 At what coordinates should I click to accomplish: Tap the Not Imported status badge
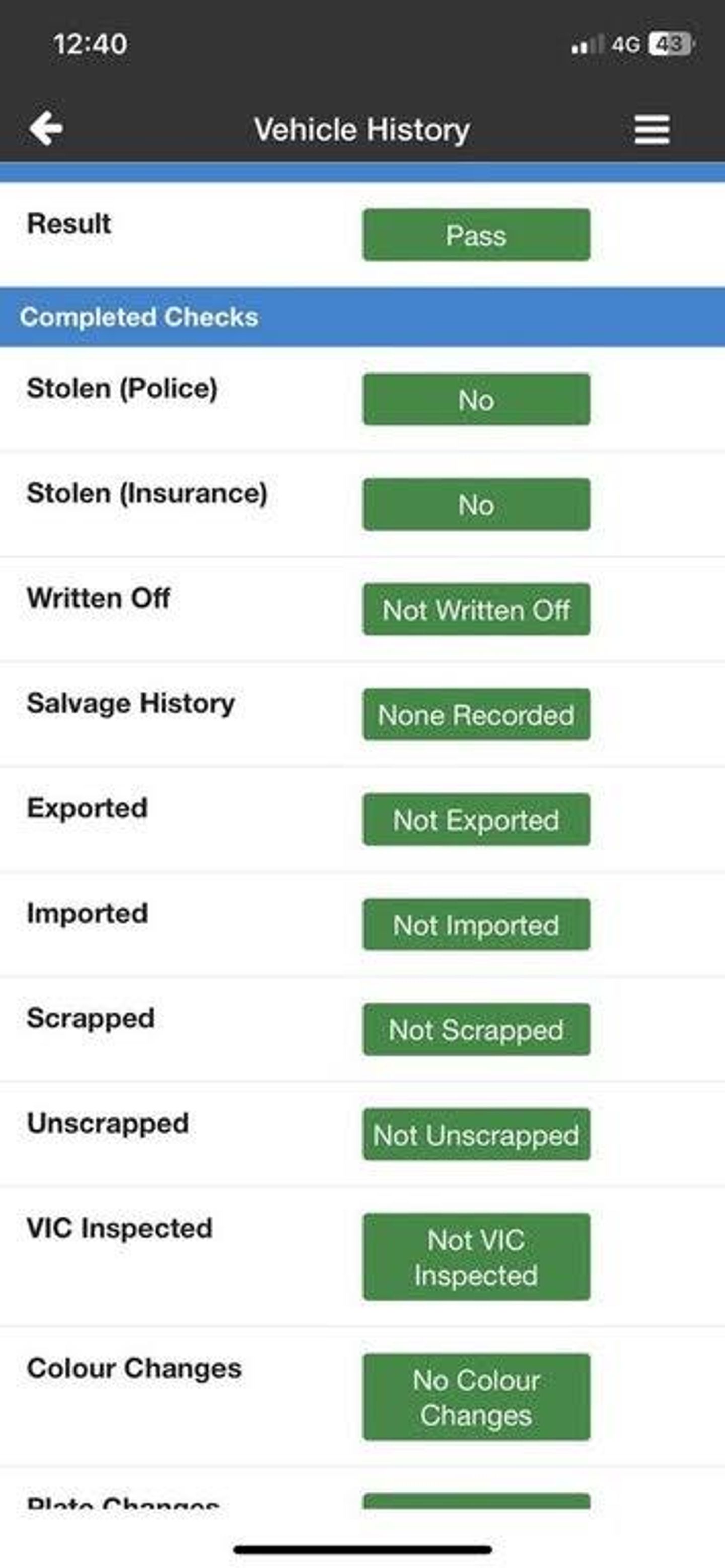(476, 925)
